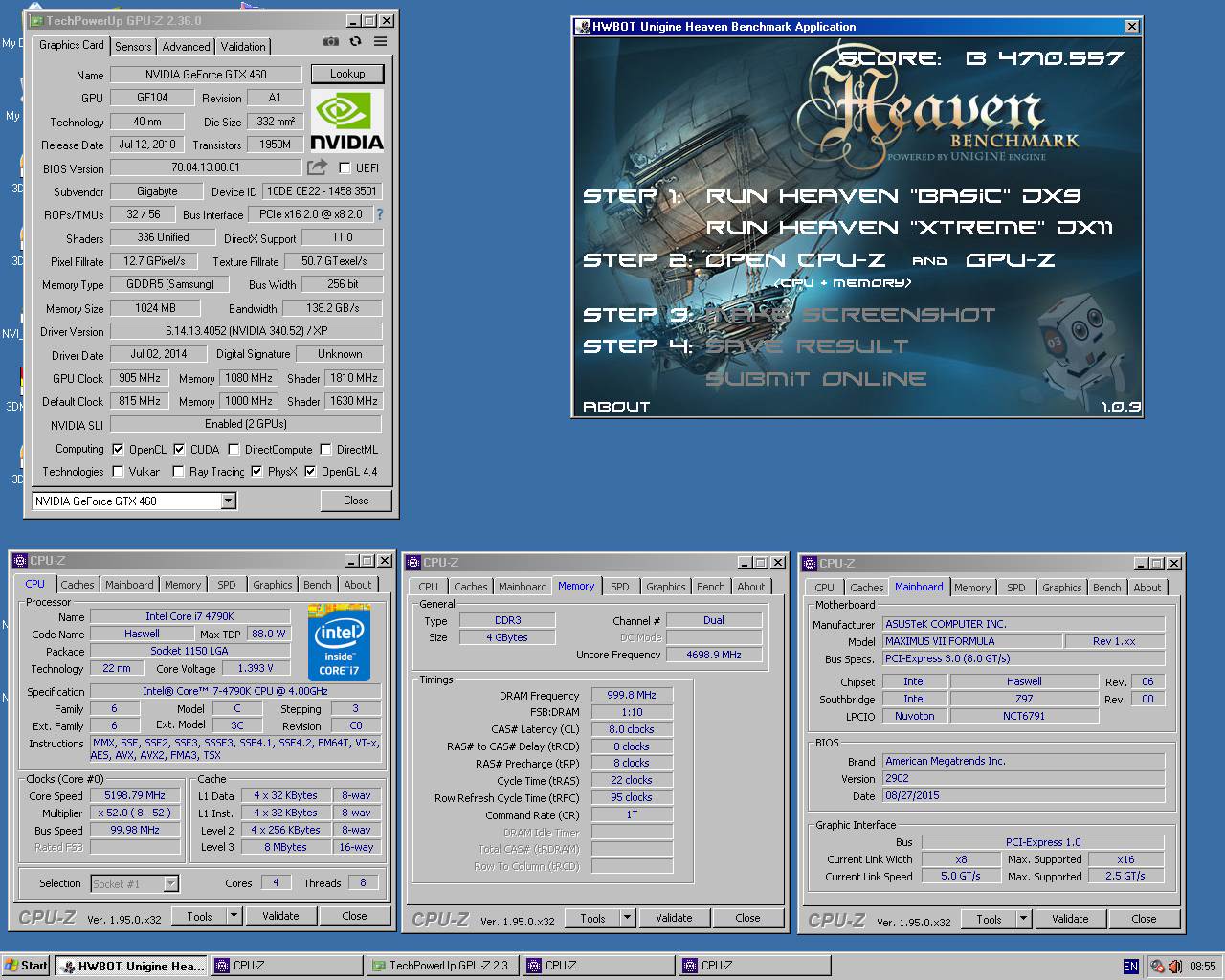The image size is (1225, 980).
Task: Click Take Screenshot step in HWBOT
Action: click(851, 315)
